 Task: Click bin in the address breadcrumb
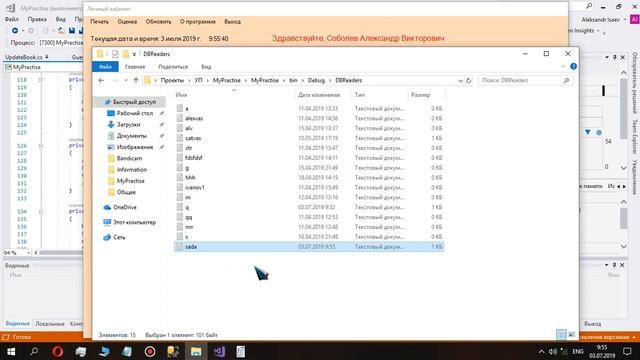point(293,80)
